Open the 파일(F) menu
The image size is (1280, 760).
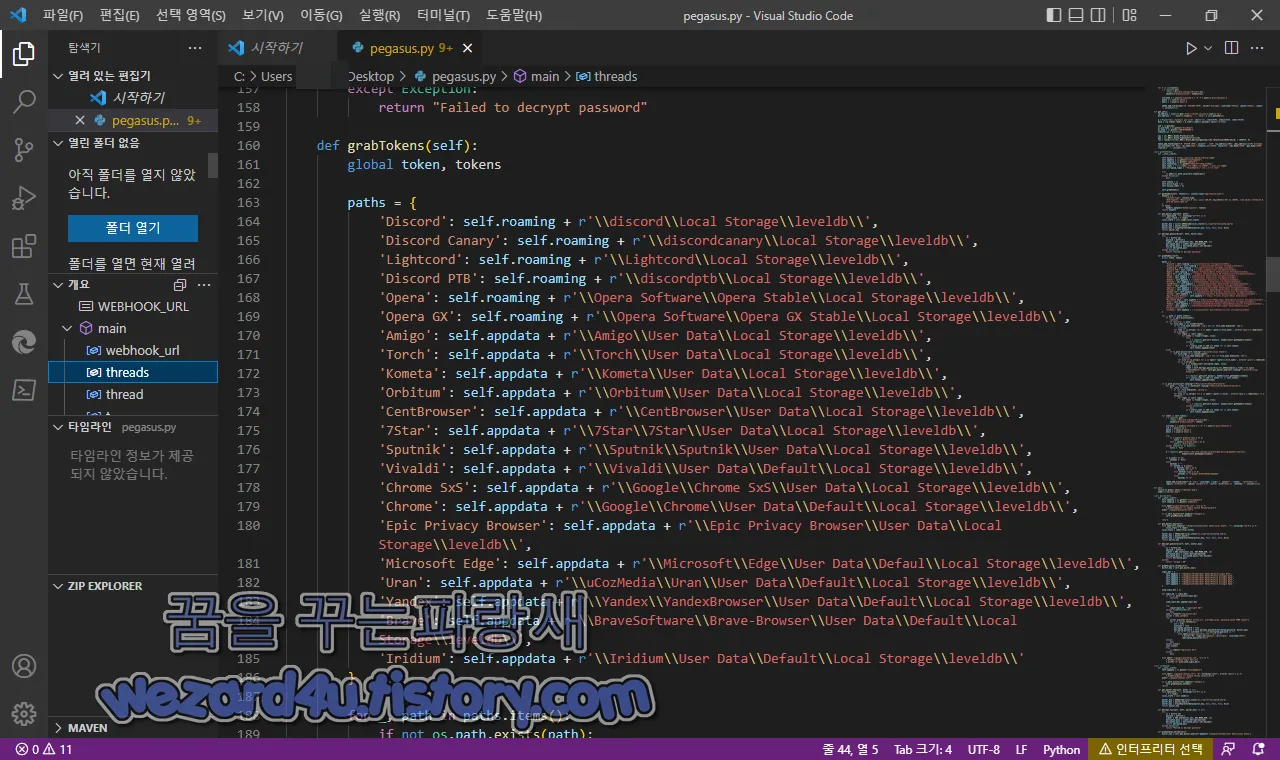click(63, 16)
